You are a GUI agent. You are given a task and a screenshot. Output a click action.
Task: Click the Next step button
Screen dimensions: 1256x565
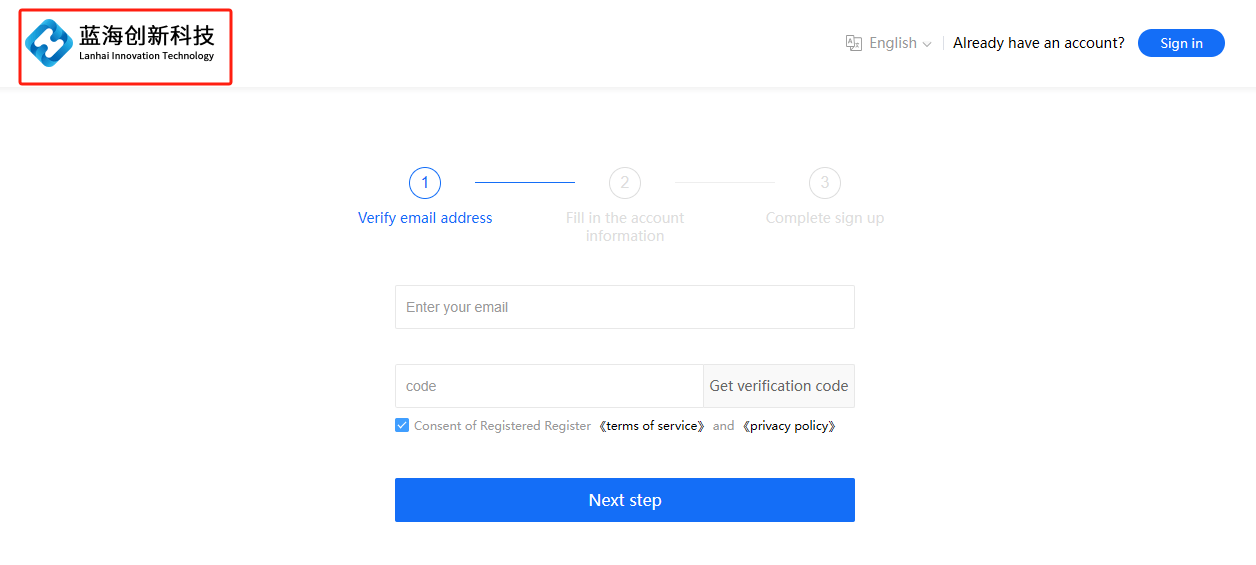click(625, 500)
